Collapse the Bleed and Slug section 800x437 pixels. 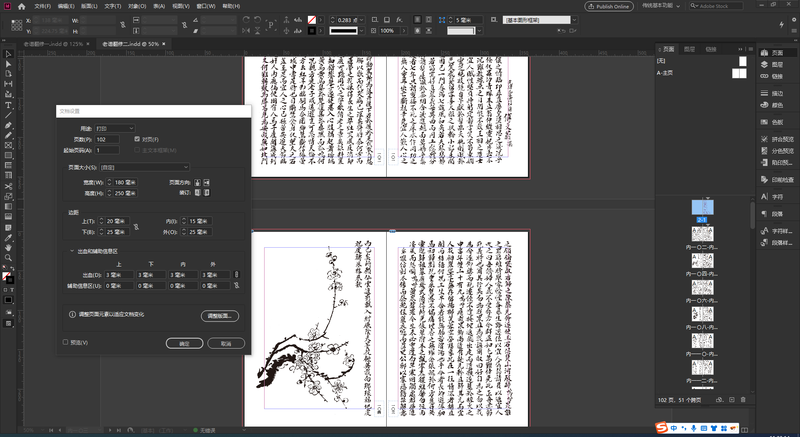click(x=71, y=251)
